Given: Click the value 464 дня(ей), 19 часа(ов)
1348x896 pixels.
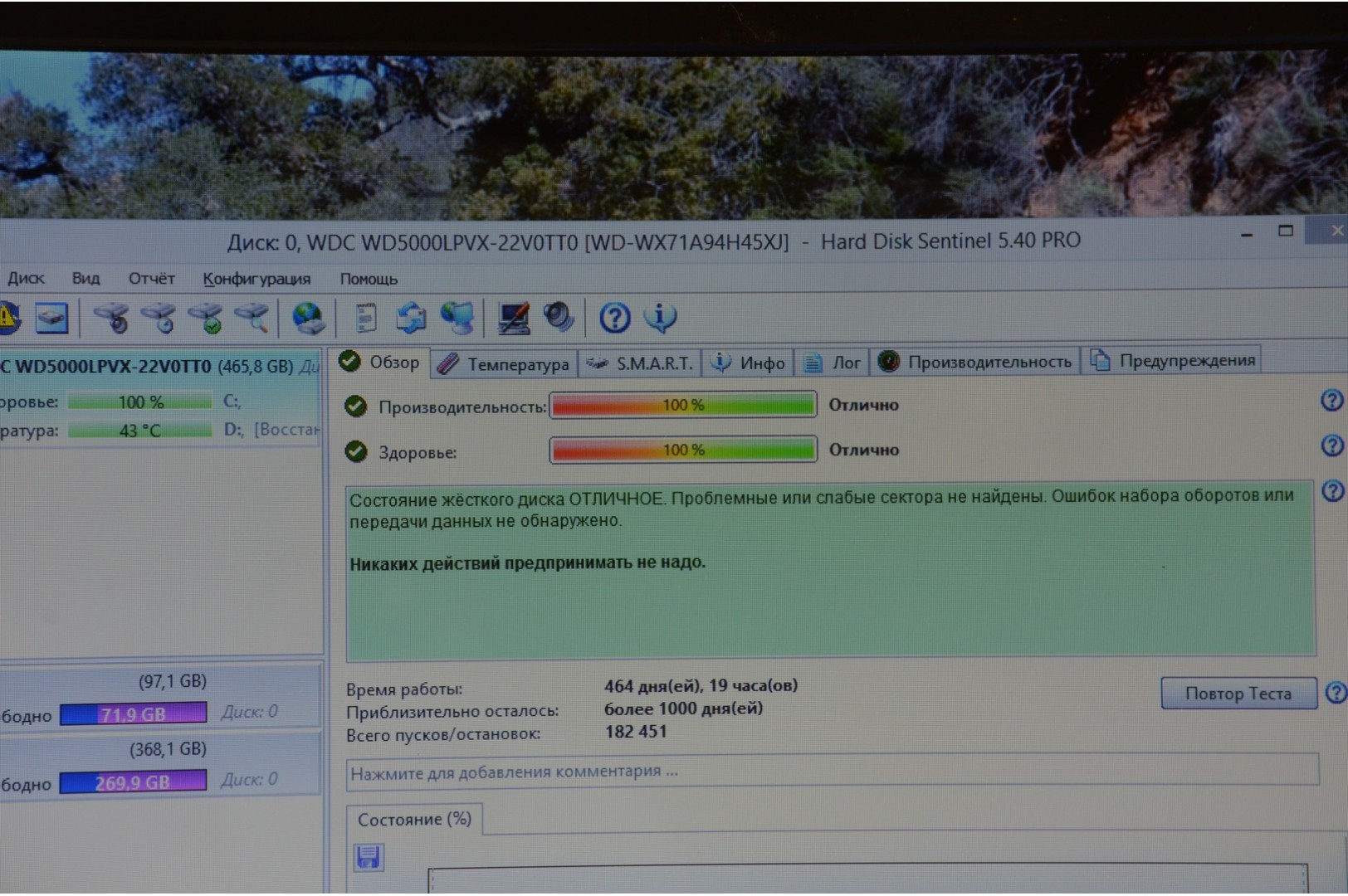Looking at the screenshot, I should (701, 685).
